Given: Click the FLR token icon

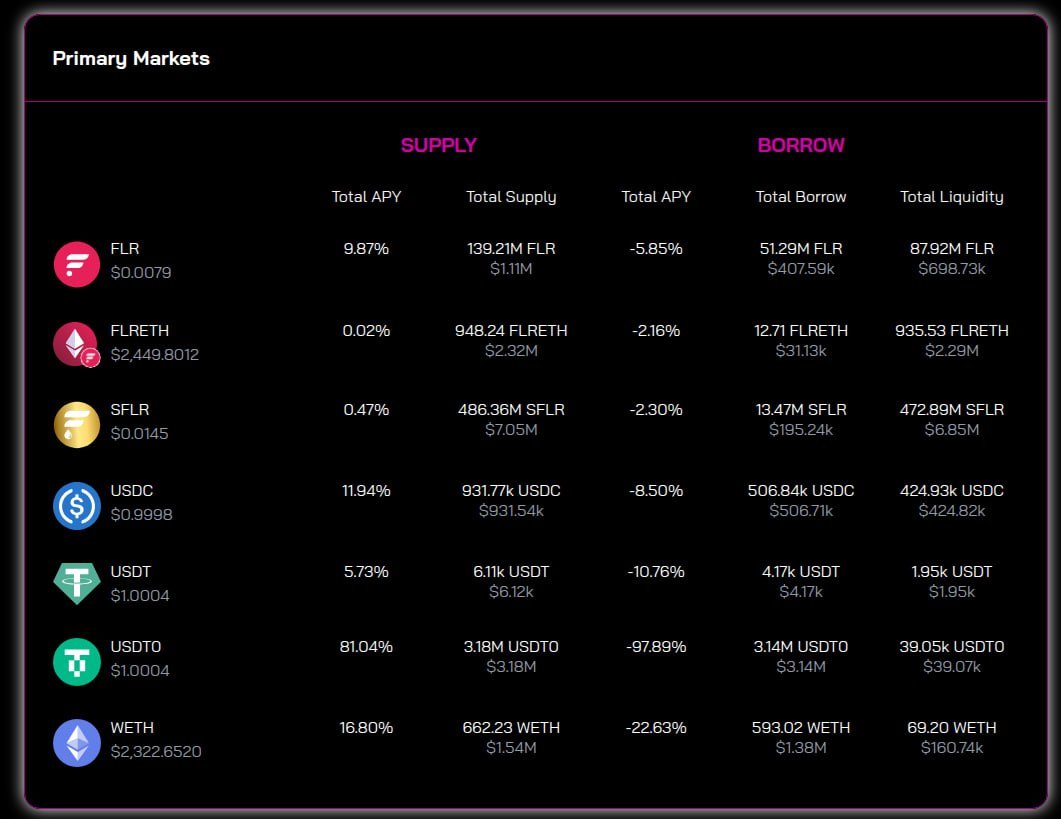Looking at the screenshot, I should (76, 264).
